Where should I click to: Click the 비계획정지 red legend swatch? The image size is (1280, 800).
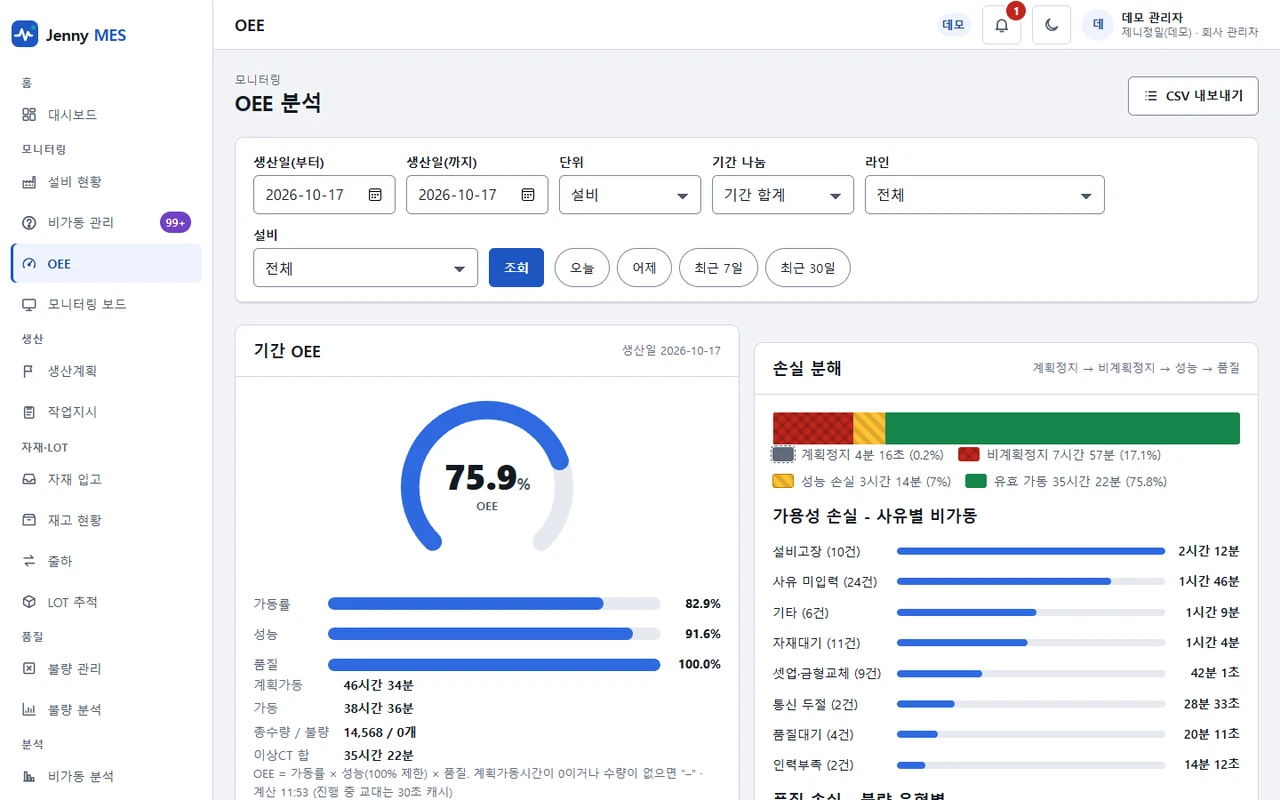[x=969, y=454]
